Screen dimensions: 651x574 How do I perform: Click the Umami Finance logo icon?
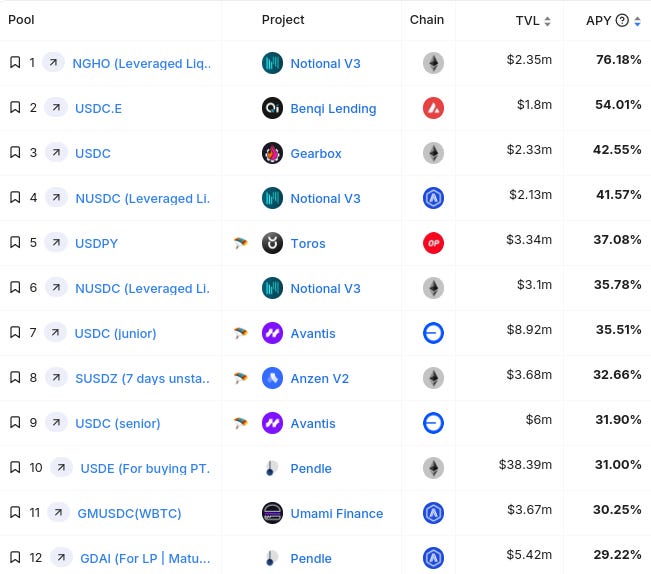(x=272, y=513)
